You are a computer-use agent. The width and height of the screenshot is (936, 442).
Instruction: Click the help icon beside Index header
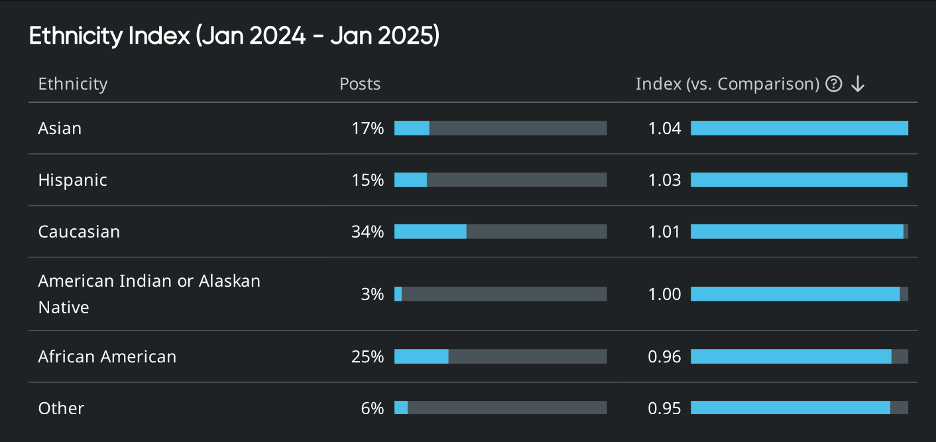(834, 84)
